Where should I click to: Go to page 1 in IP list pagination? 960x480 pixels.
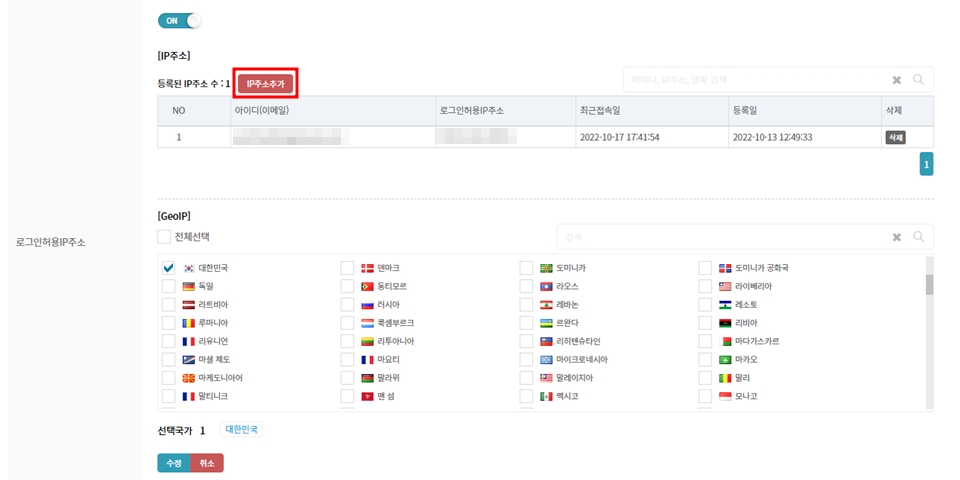926,164
